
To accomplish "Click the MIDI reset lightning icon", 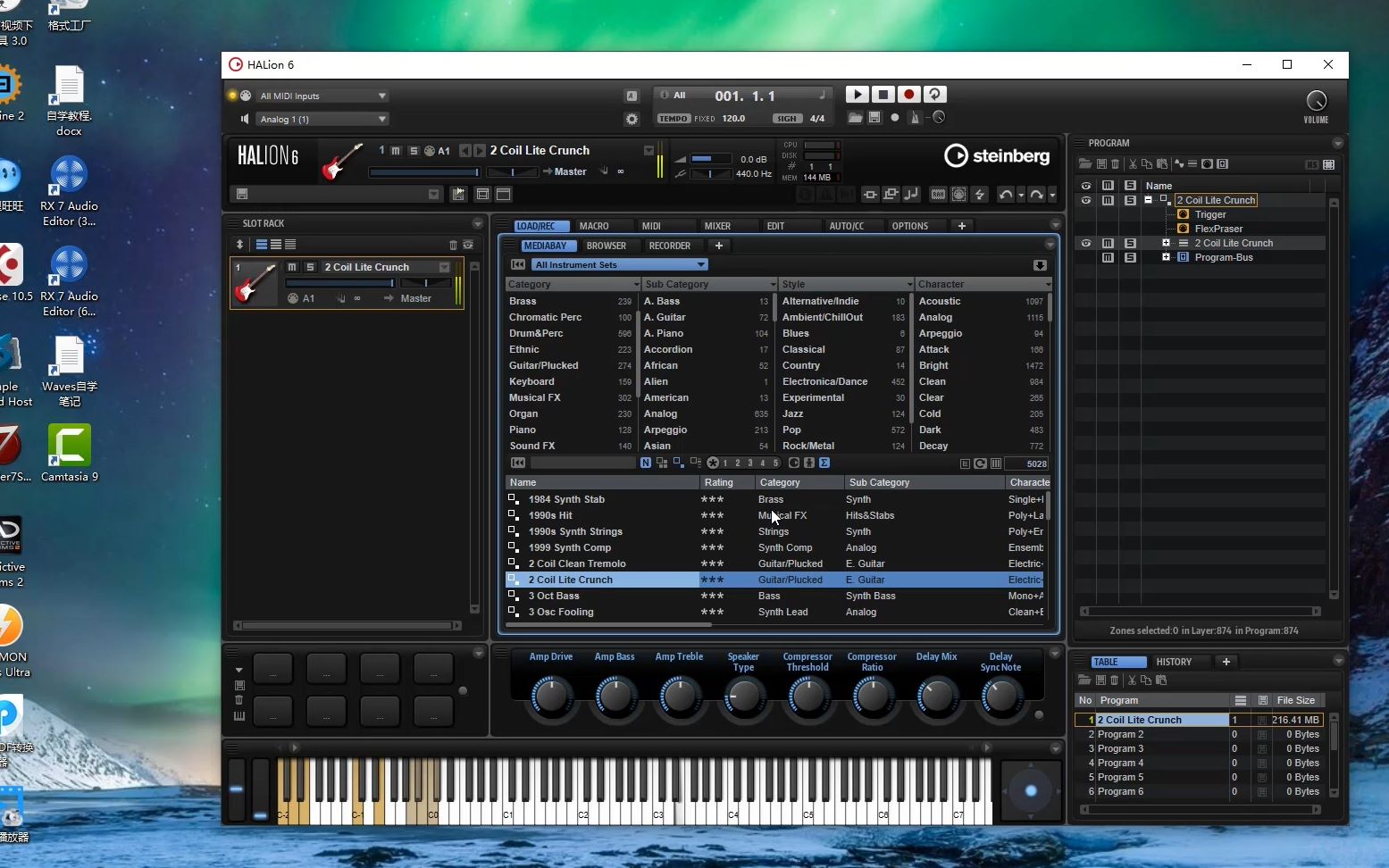I will (979, 195).
